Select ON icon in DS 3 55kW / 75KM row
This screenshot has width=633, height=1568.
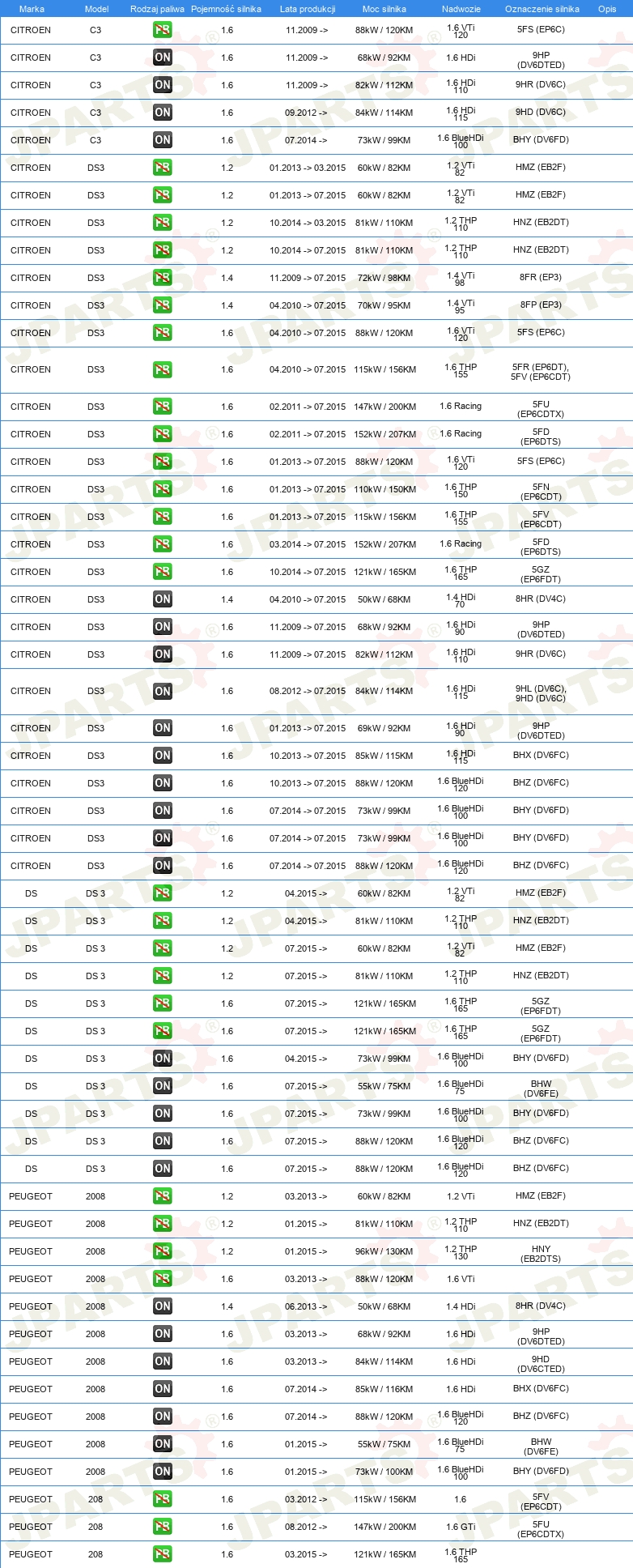pos(163,1086)
